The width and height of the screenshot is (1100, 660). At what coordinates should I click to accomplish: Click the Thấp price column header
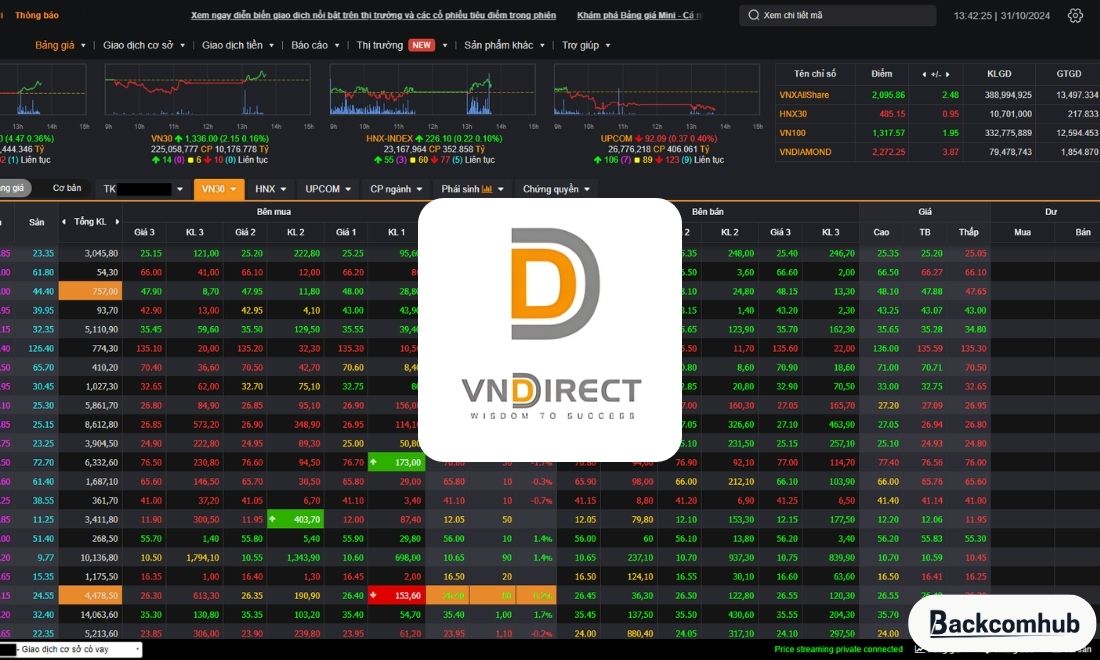click(x=969, y=232)
